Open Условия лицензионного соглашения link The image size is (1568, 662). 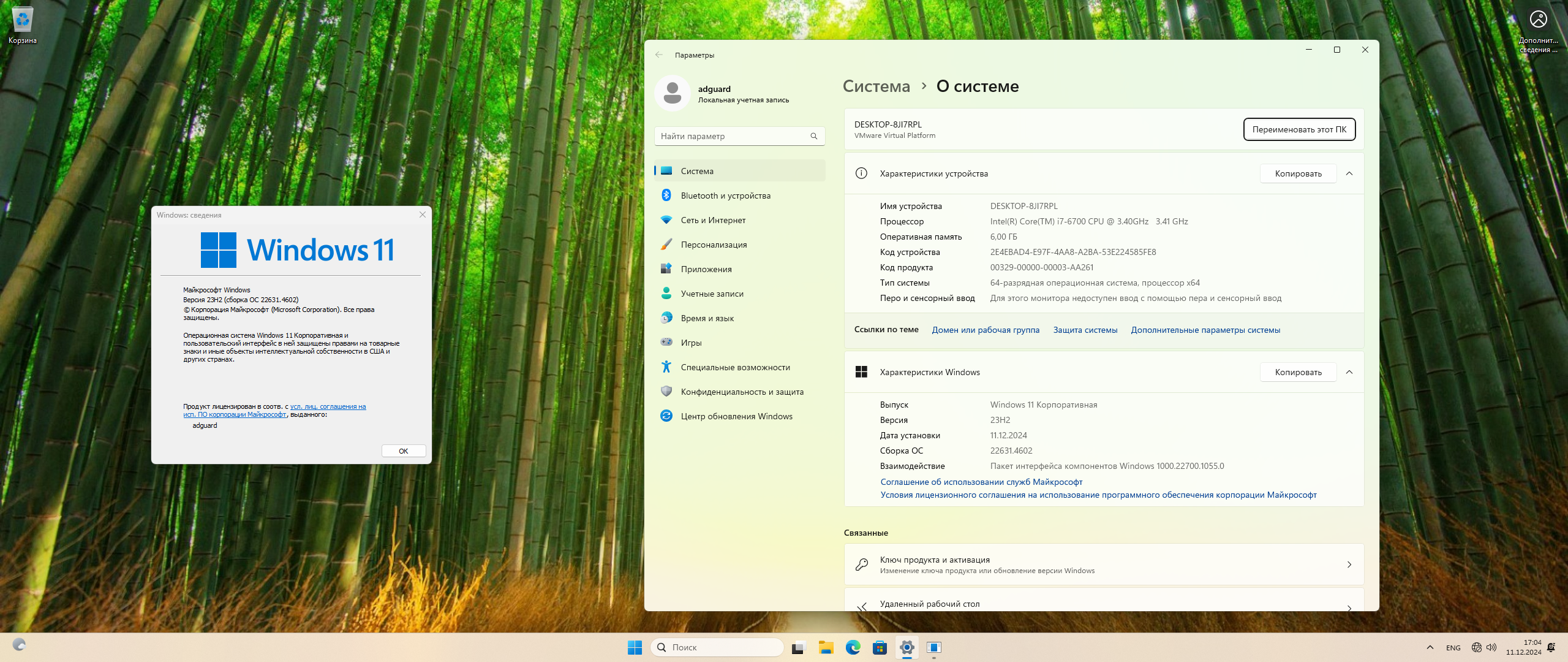click(x=1098, y=495)
